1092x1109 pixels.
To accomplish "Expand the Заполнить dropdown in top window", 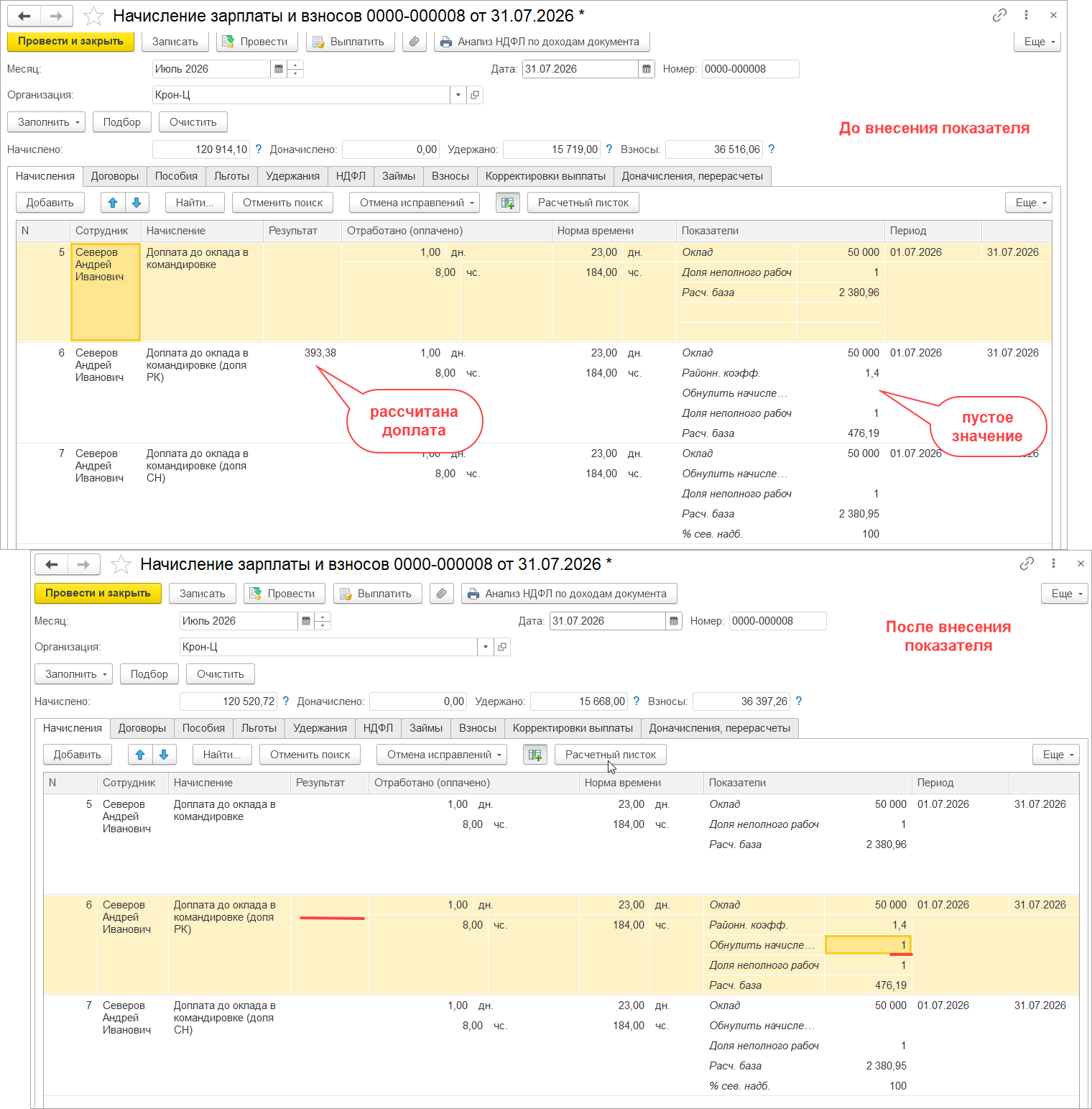I will [47, 122].
